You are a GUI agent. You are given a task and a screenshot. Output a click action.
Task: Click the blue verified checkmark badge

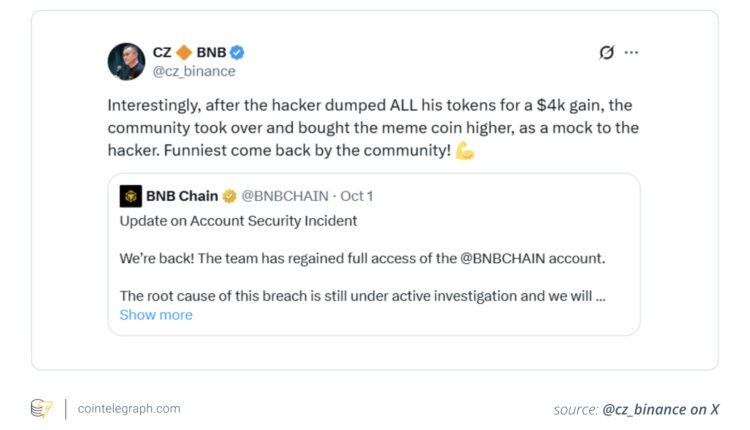(x=237, y=52)
